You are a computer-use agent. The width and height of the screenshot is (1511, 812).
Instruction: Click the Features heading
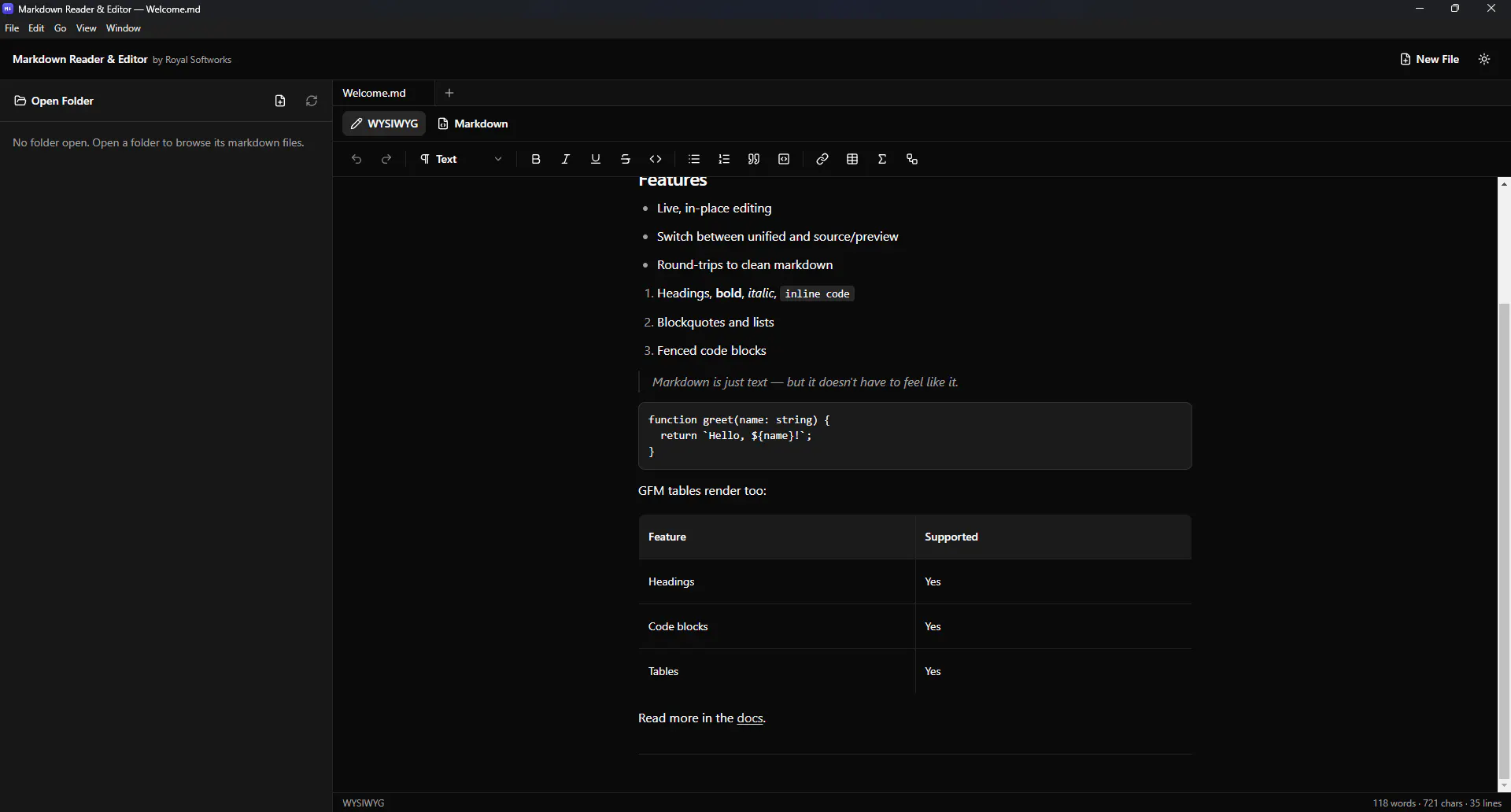point(673,183)
